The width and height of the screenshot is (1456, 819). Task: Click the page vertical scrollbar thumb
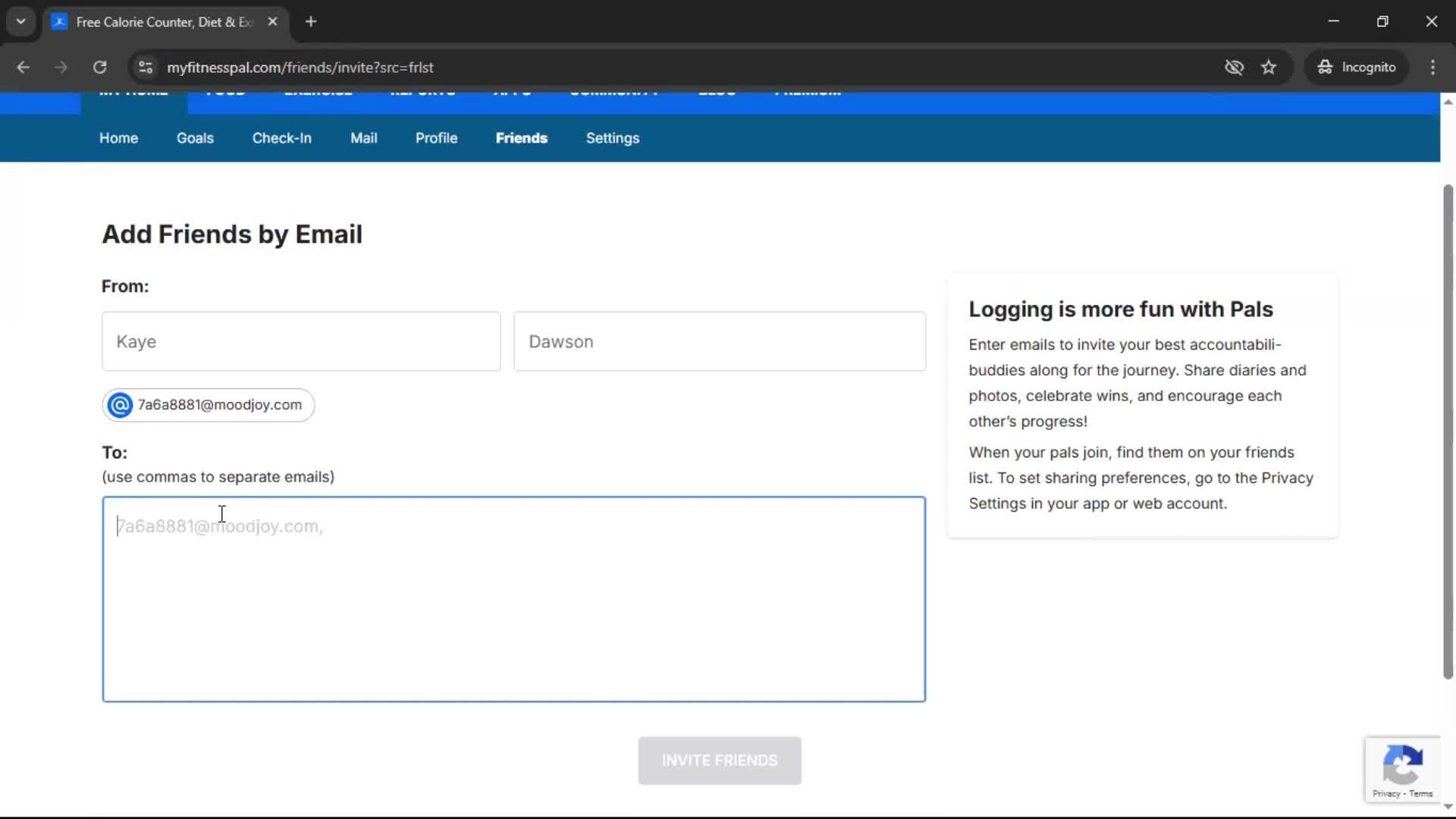[x=1448, y=431]
